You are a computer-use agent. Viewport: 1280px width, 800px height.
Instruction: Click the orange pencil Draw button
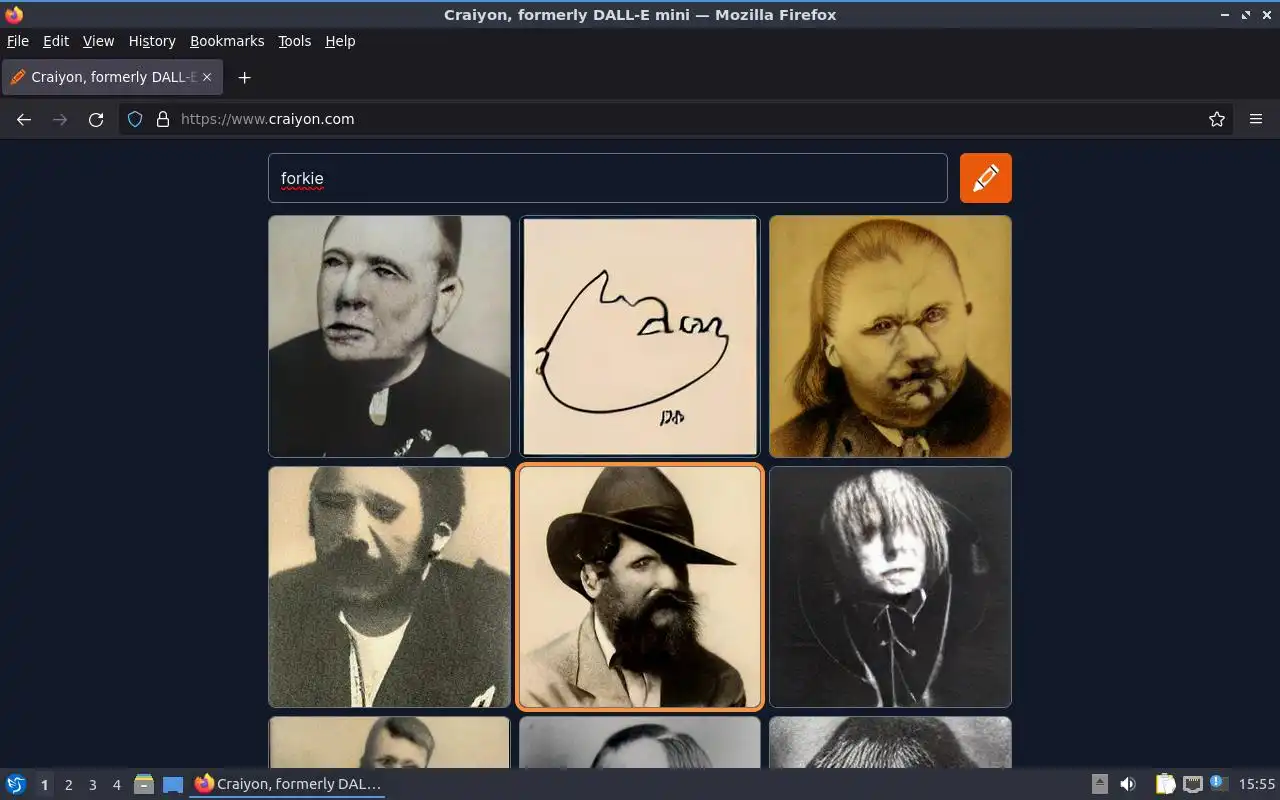(985, 178)
